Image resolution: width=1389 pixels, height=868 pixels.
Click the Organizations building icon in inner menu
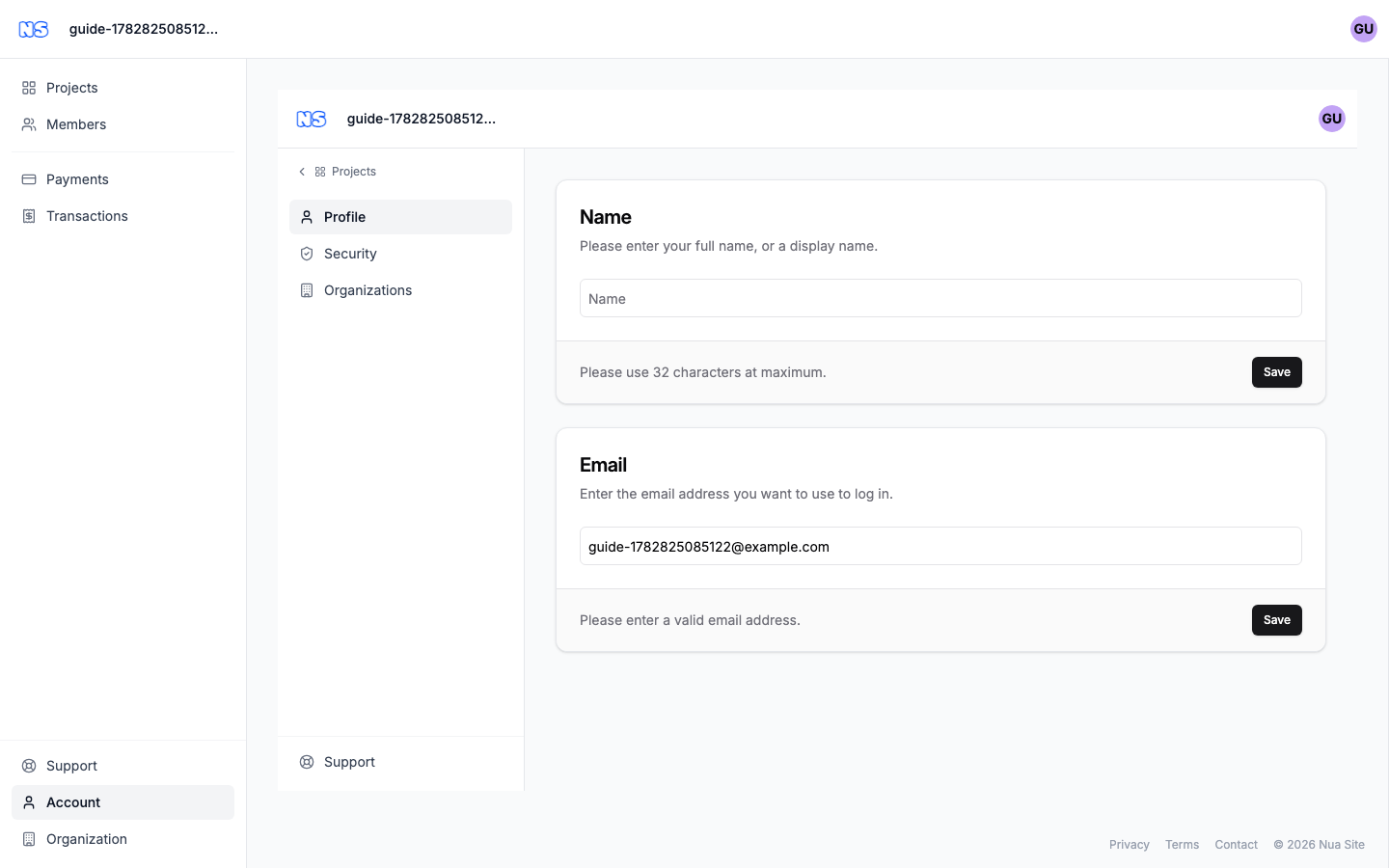coord(307,290)
